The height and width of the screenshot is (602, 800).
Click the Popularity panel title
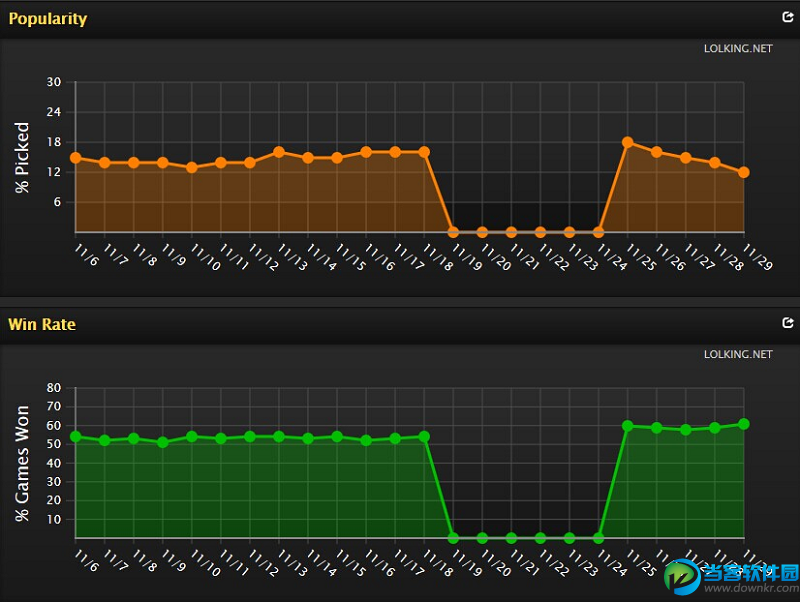pos(48,19)
